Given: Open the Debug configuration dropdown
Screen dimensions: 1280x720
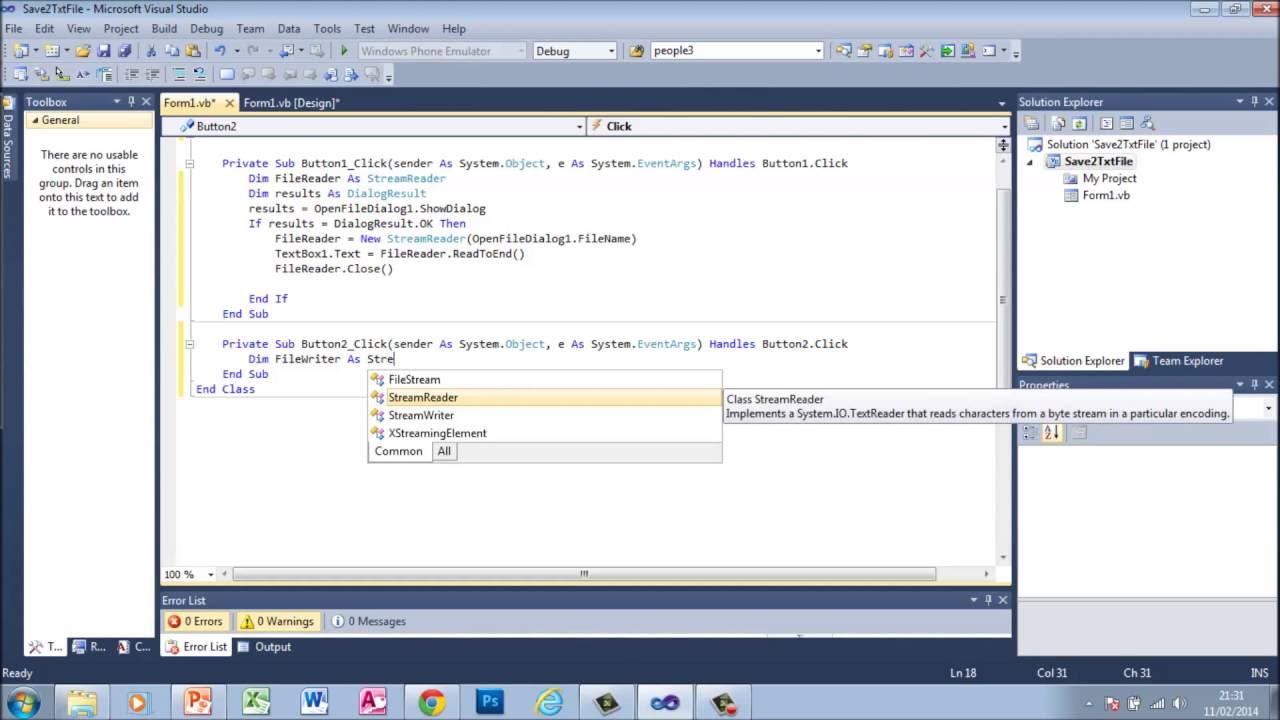Looking at the screenshot, I should coord(574,51).
